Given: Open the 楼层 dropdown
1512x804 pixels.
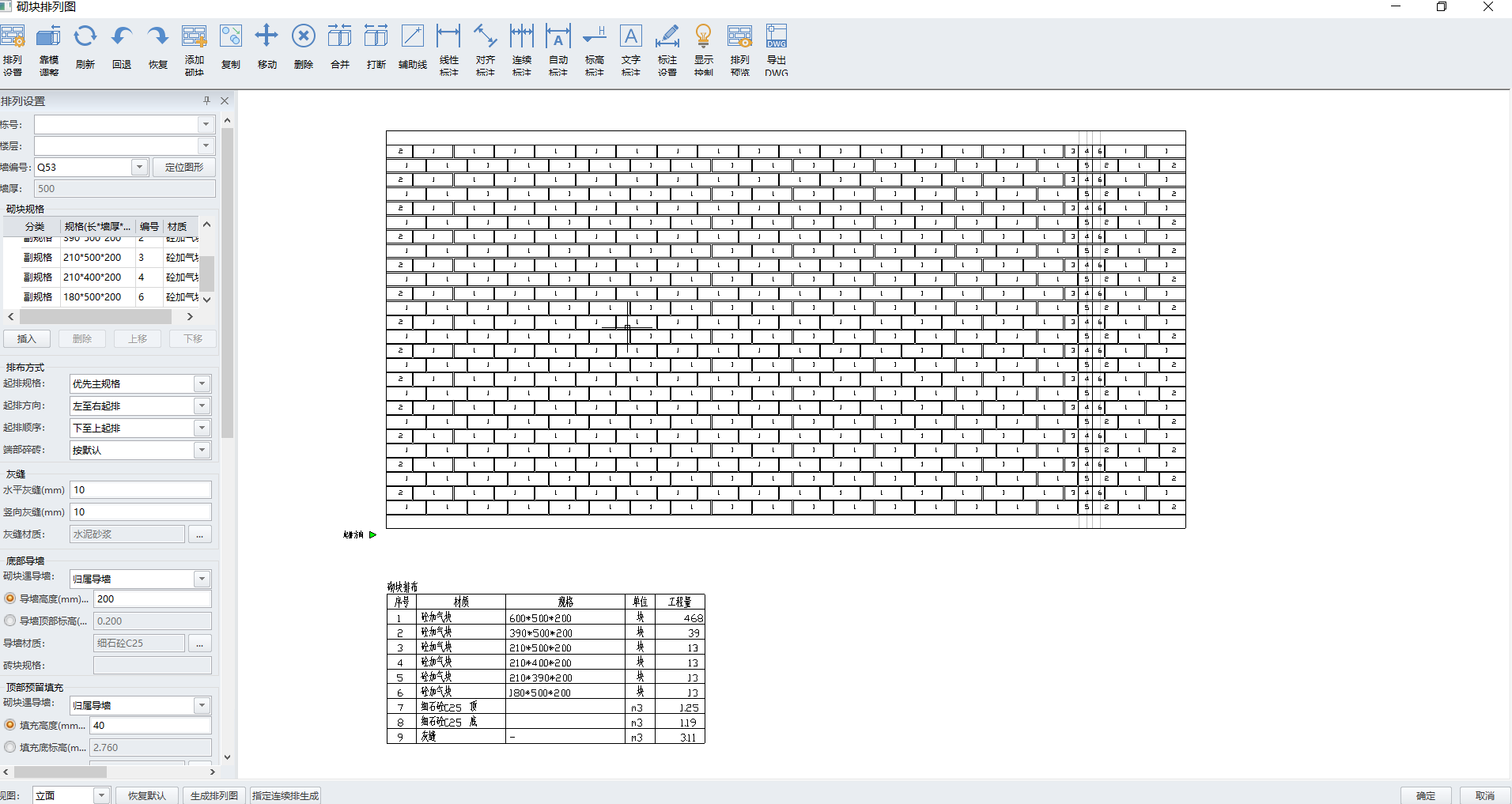Looking at the screenshot, I should [206, 145].
